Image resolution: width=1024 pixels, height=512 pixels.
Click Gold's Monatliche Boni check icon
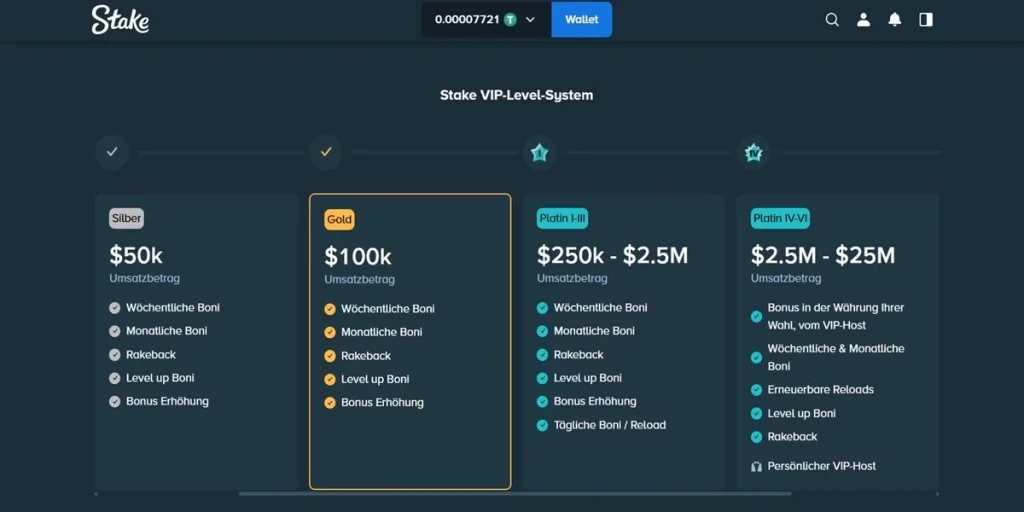[330, 332]
